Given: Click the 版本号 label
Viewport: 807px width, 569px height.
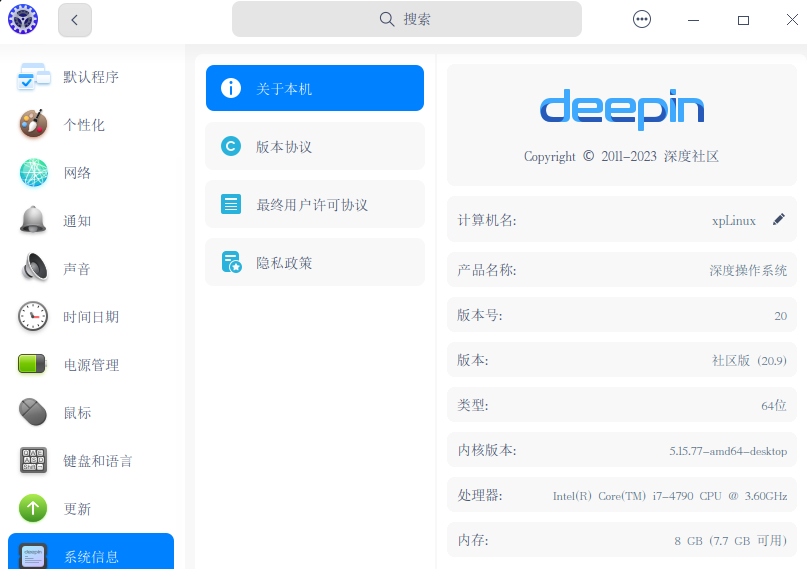Looking at the screenshot, I should 480,315.
